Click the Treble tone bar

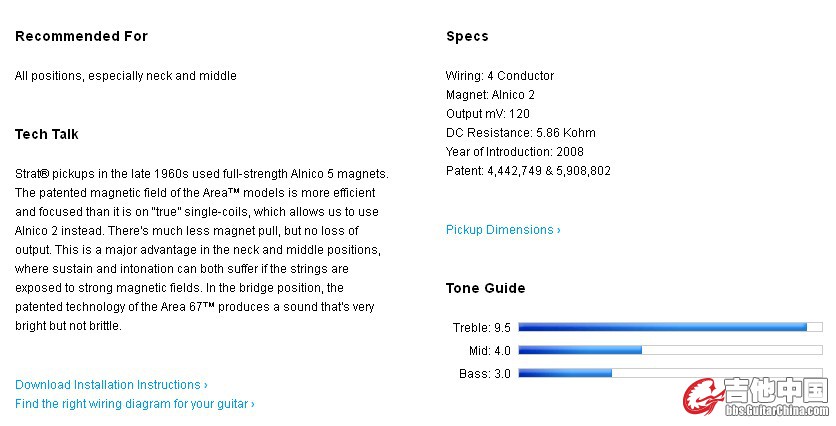tap(669, 327)
